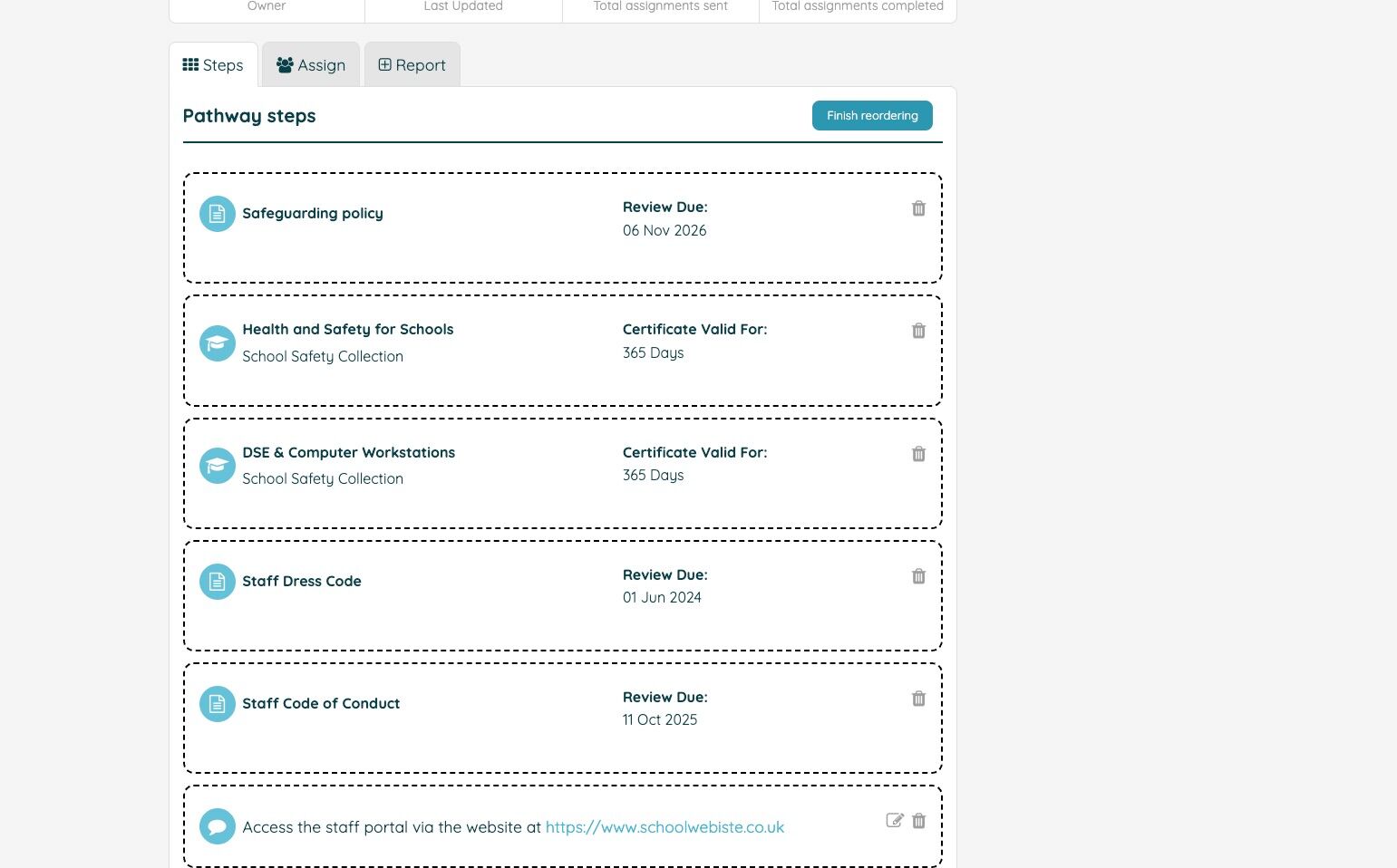
Task: Trash the Staff Code of Conduct step
Action: pyautogui.click(x=918, y=699)
